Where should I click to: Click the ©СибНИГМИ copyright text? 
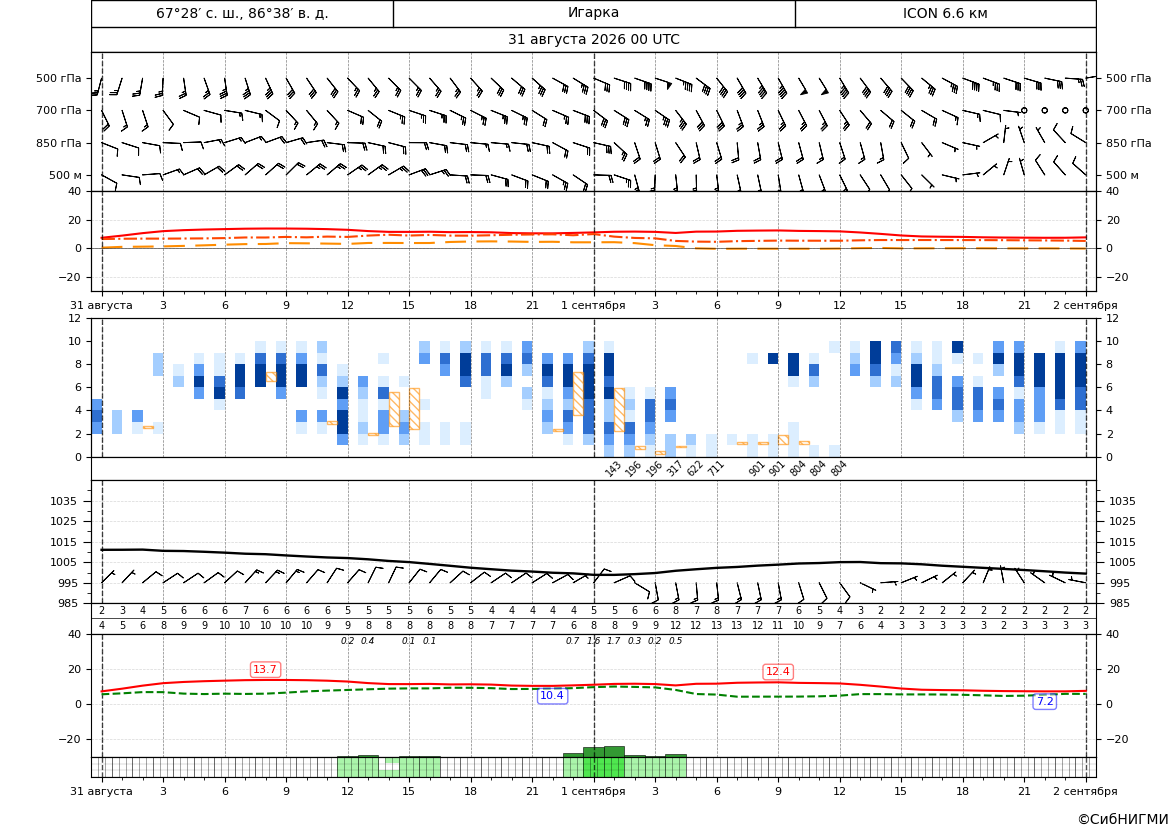tap(1123, 819)
